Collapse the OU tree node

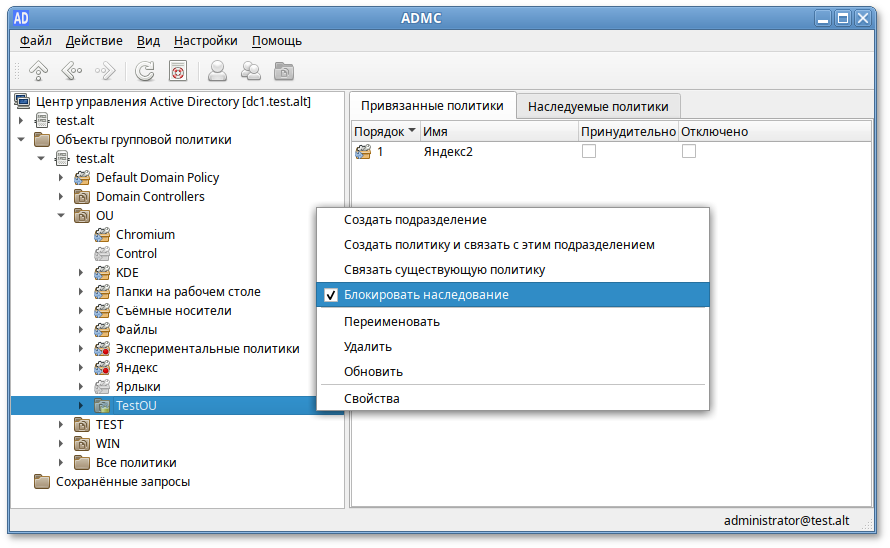61,215
